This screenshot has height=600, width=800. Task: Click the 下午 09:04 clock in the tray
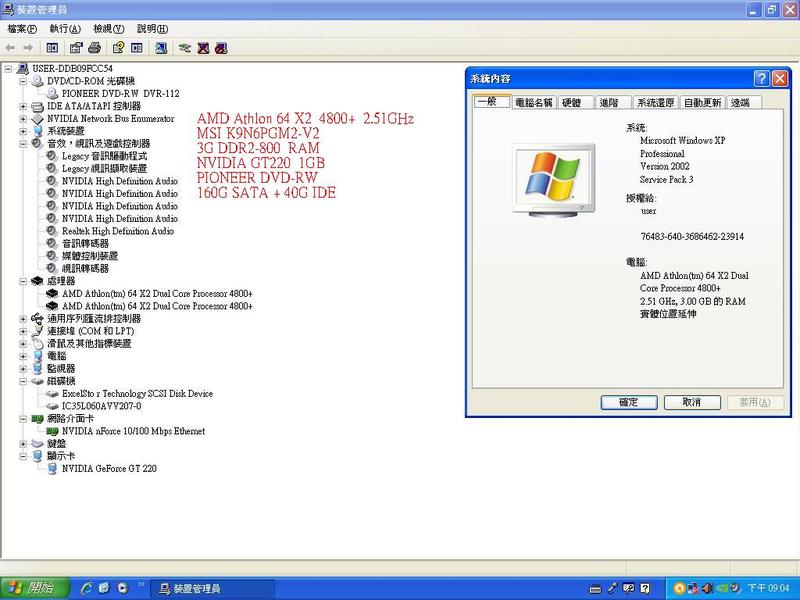point(768,588)
